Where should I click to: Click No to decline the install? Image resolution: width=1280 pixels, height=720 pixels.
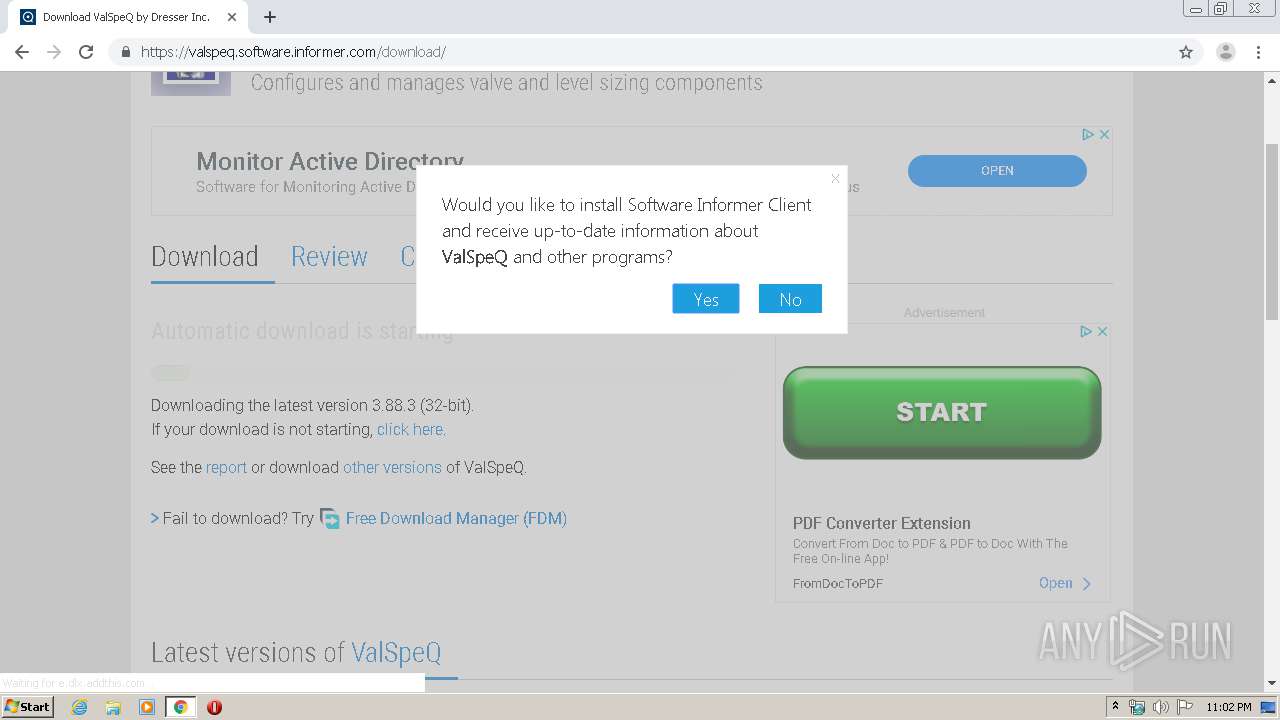tap(790, 299)
